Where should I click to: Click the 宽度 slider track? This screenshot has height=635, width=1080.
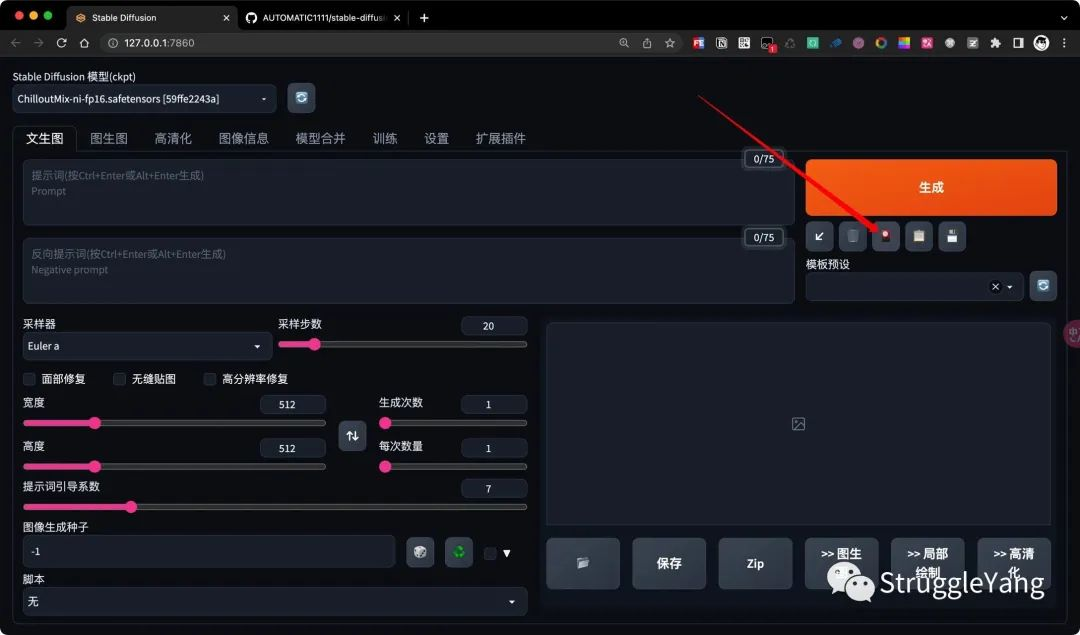174,423
